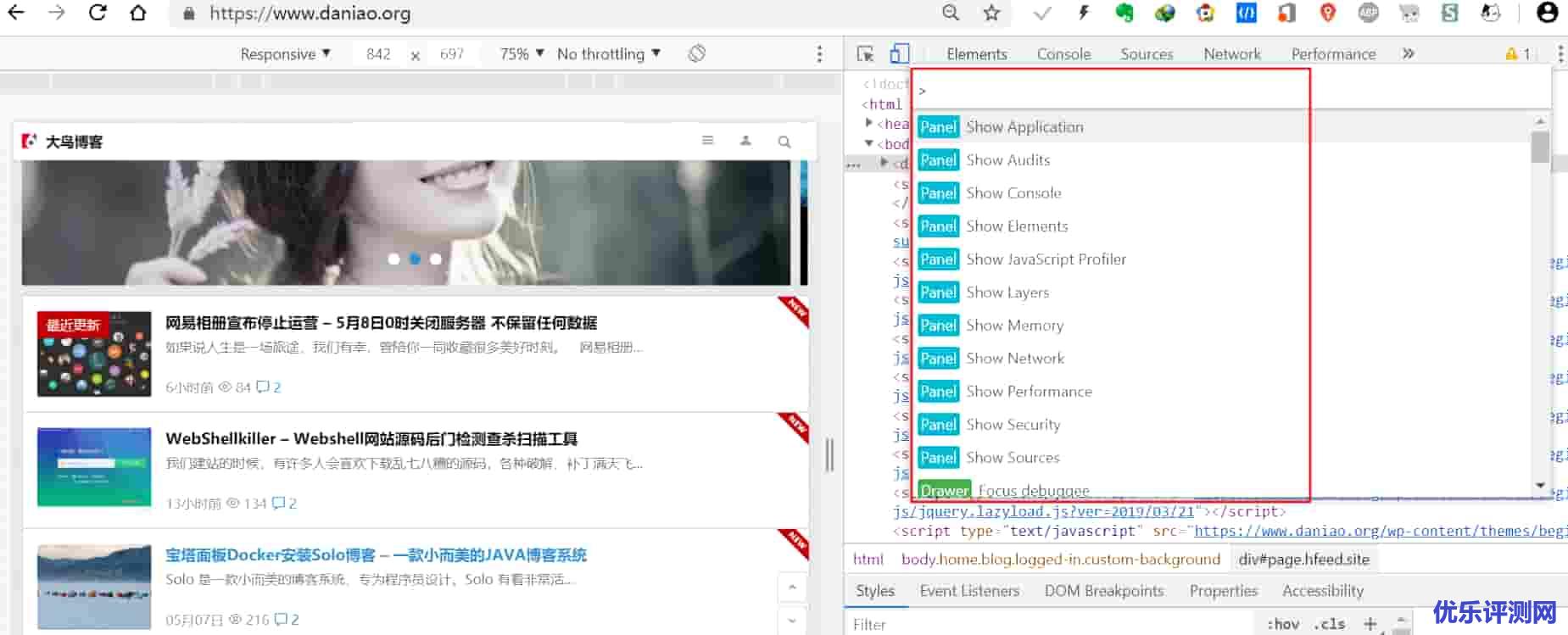Open the No throttling dropdown
Screen dimensions: 1568x635
click(609, 53)
